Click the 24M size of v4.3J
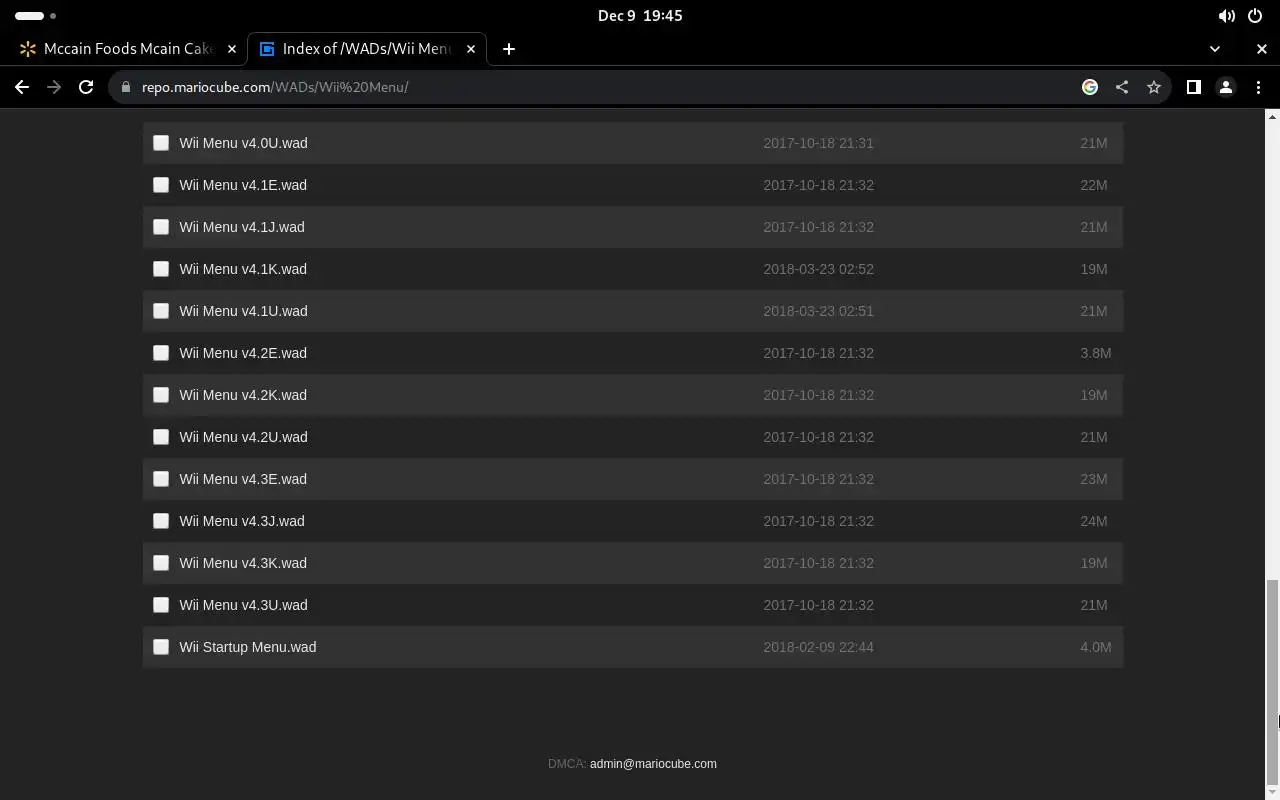 click(1094, 521)
